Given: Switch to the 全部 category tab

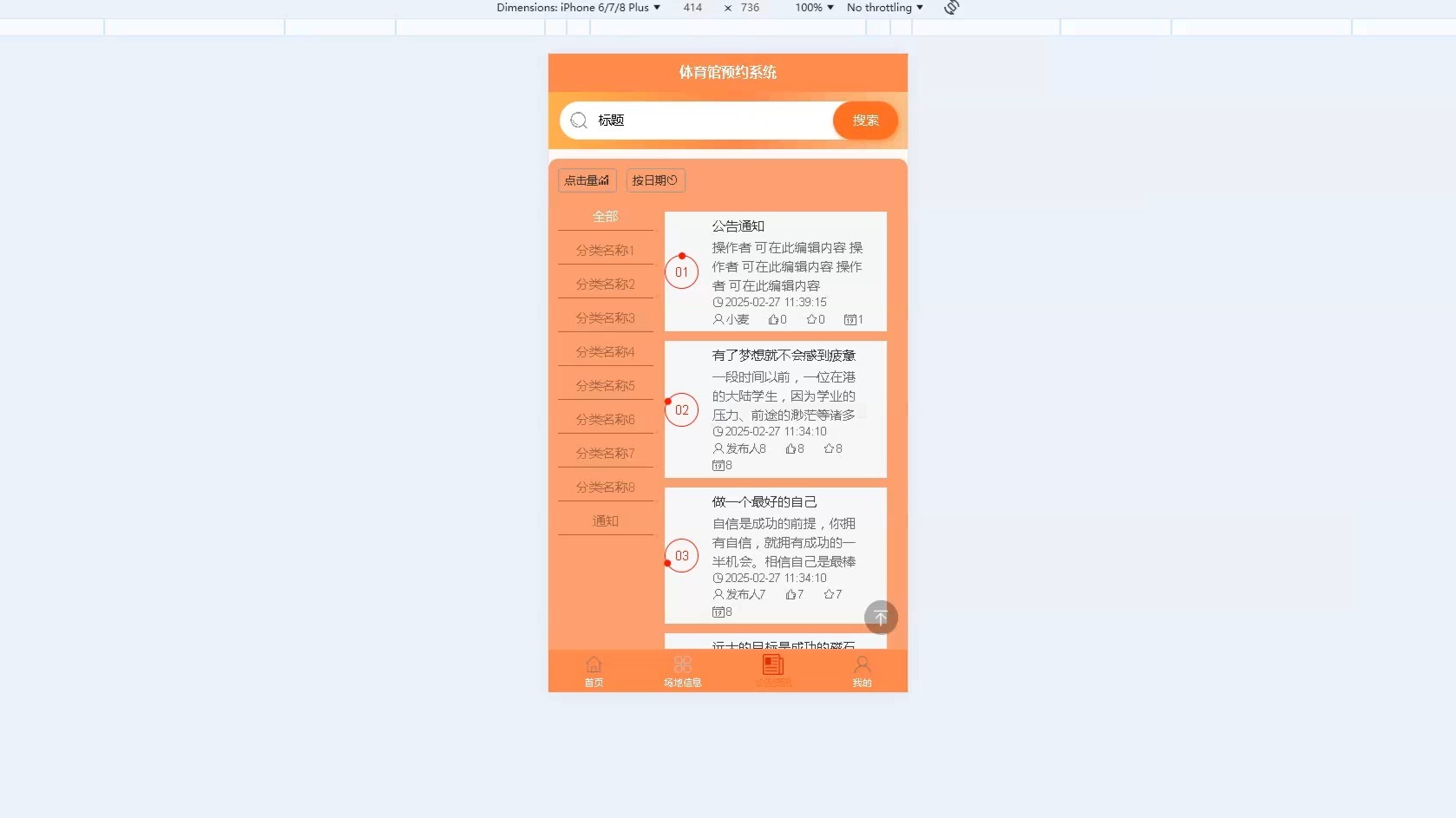Looking at the screenshot, I should tap(605, 216).
